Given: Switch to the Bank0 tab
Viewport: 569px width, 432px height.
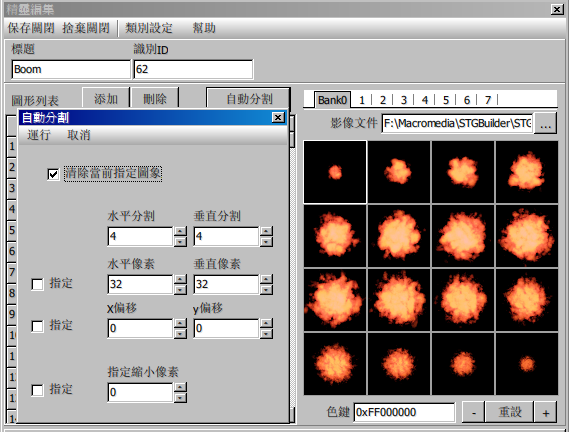Looking at the screenshot, I should click(x=332, y=100).
